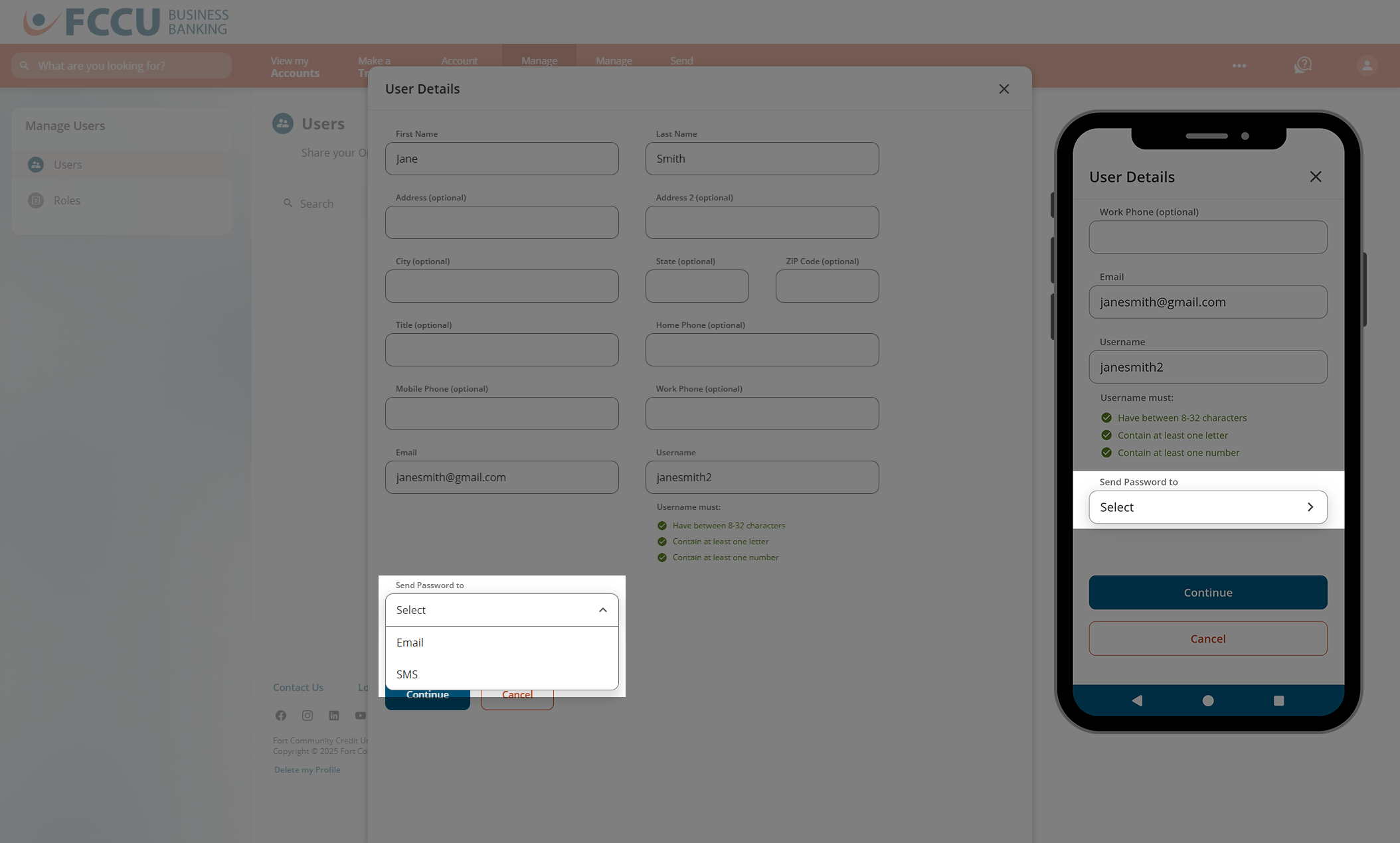This screenshot has height=843, width=1400.
Task: Open the help chat icon in header
Action: 1303,65
